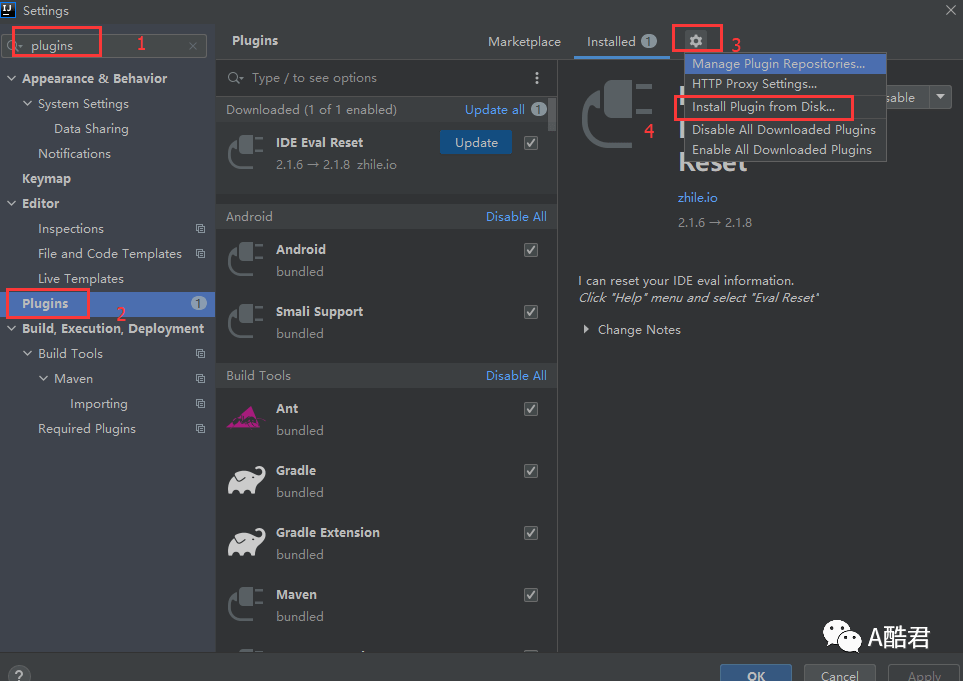
Task: Uncheck the Maven plugin checkbox
Action: pos(531,595)
